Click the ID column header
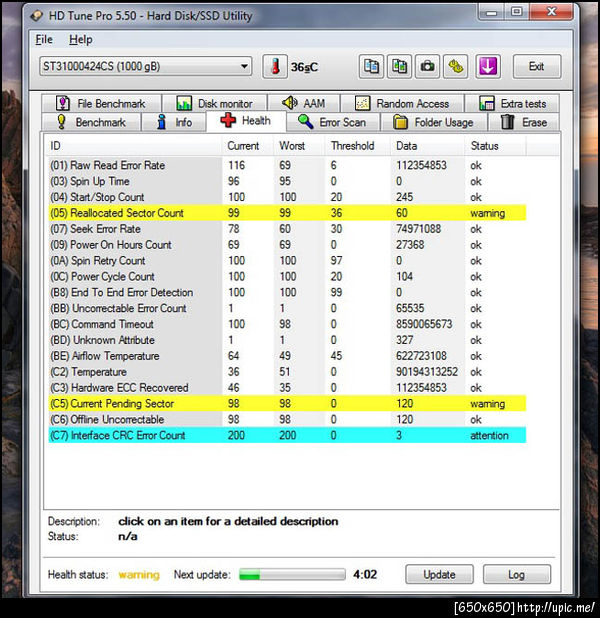600x618 pixels. pos(133,146)
